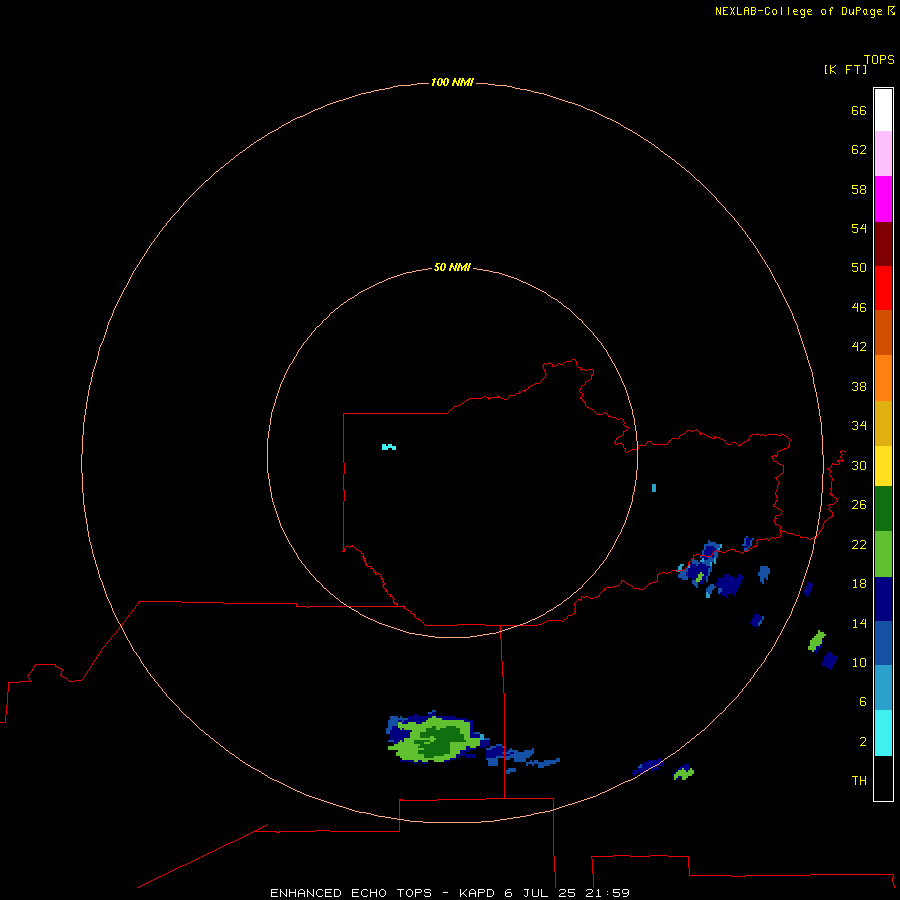
Task: Click the KAPD radar site identifier
Action: [477, 893]
